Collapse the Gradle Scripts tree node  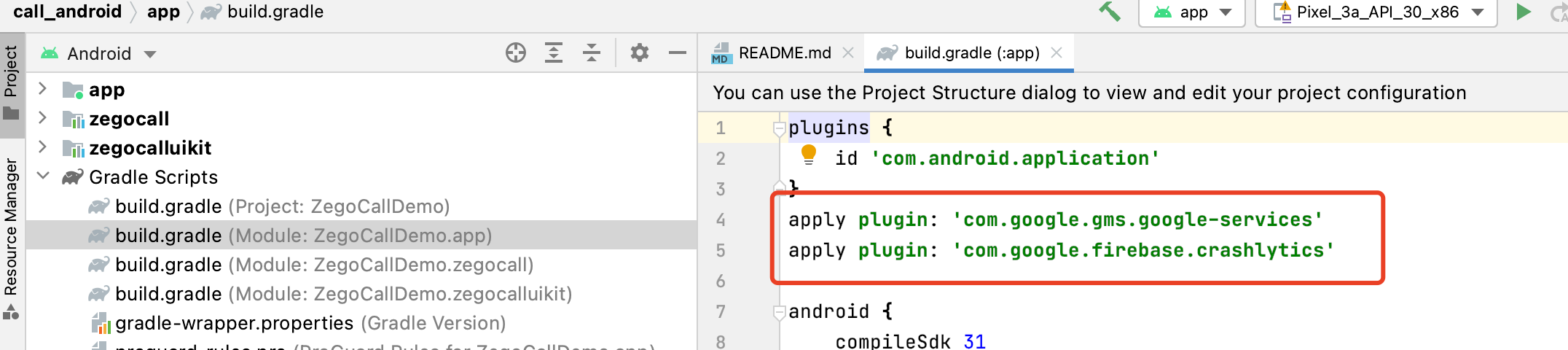pos(43,176)
